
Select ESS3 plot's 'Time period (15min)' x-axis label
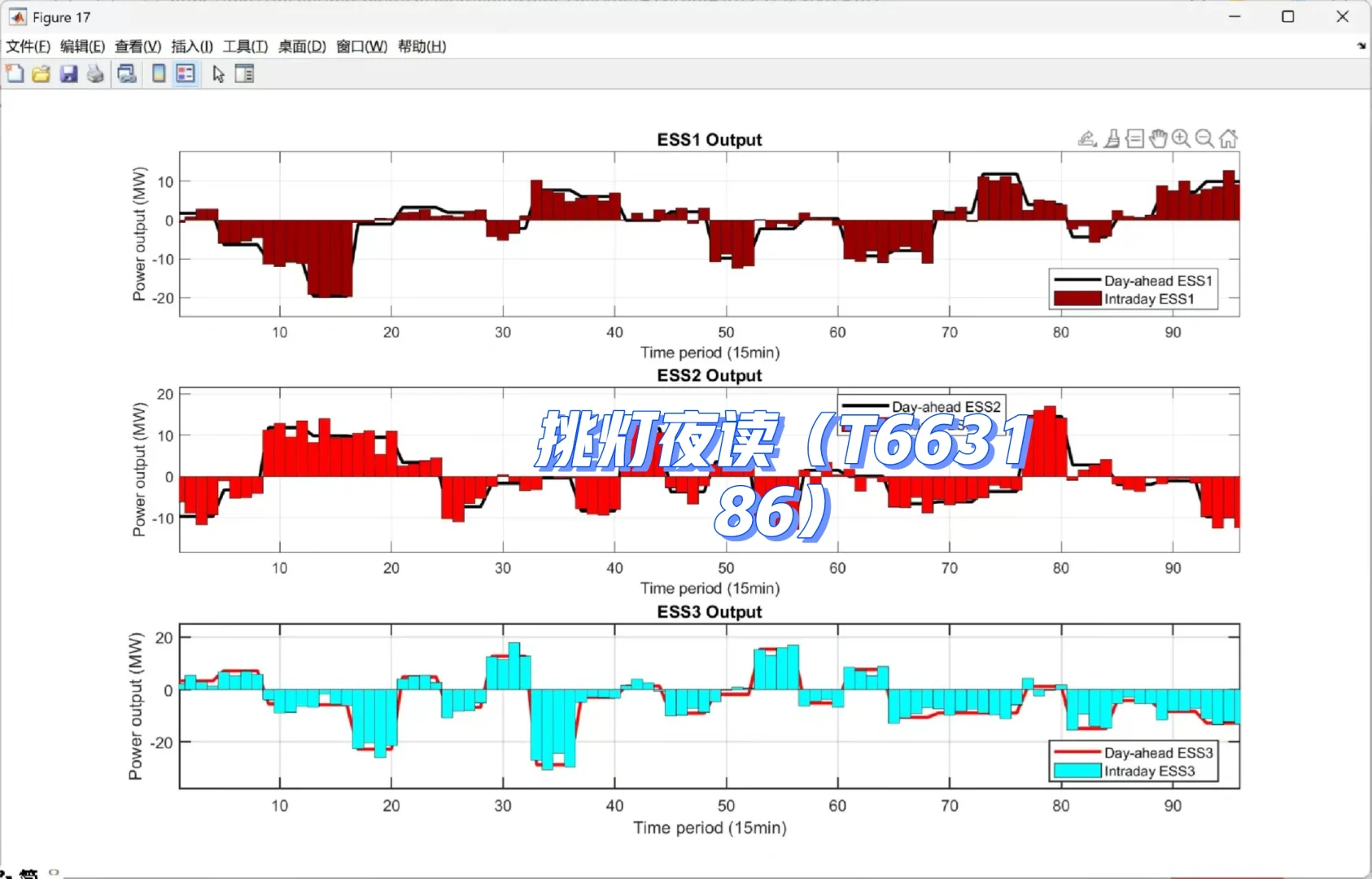[x=710, y=828]
